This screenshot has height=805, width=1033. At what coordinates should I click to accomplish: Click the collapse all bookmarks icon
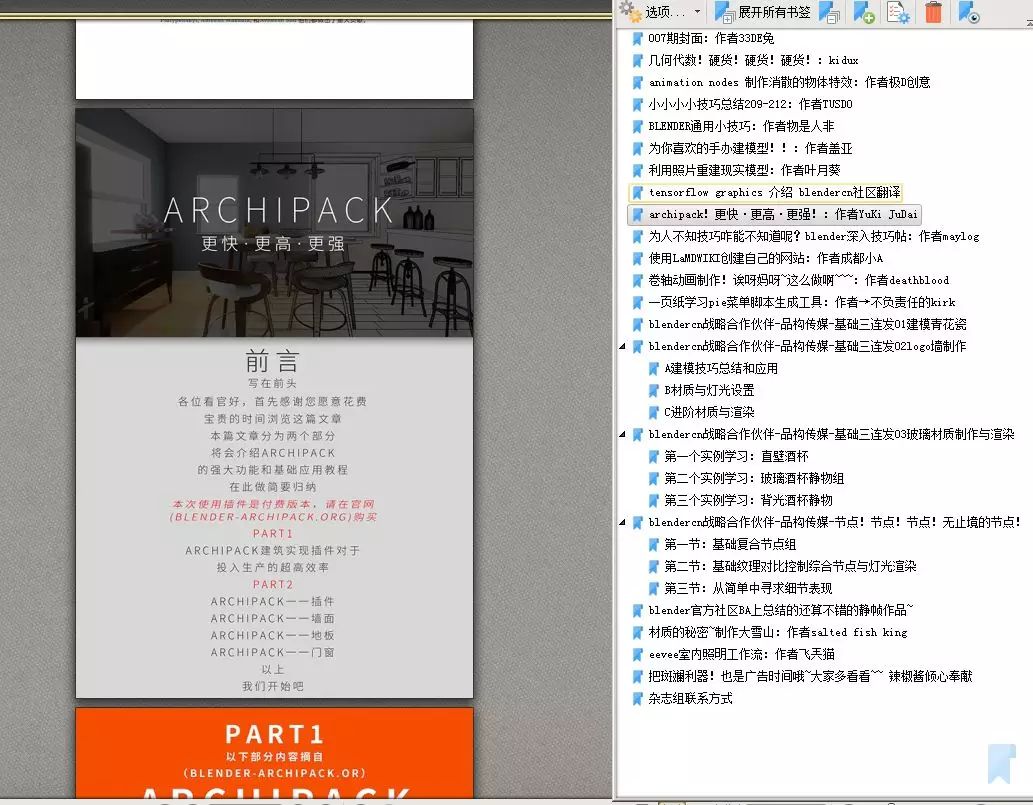click(829, 12)
